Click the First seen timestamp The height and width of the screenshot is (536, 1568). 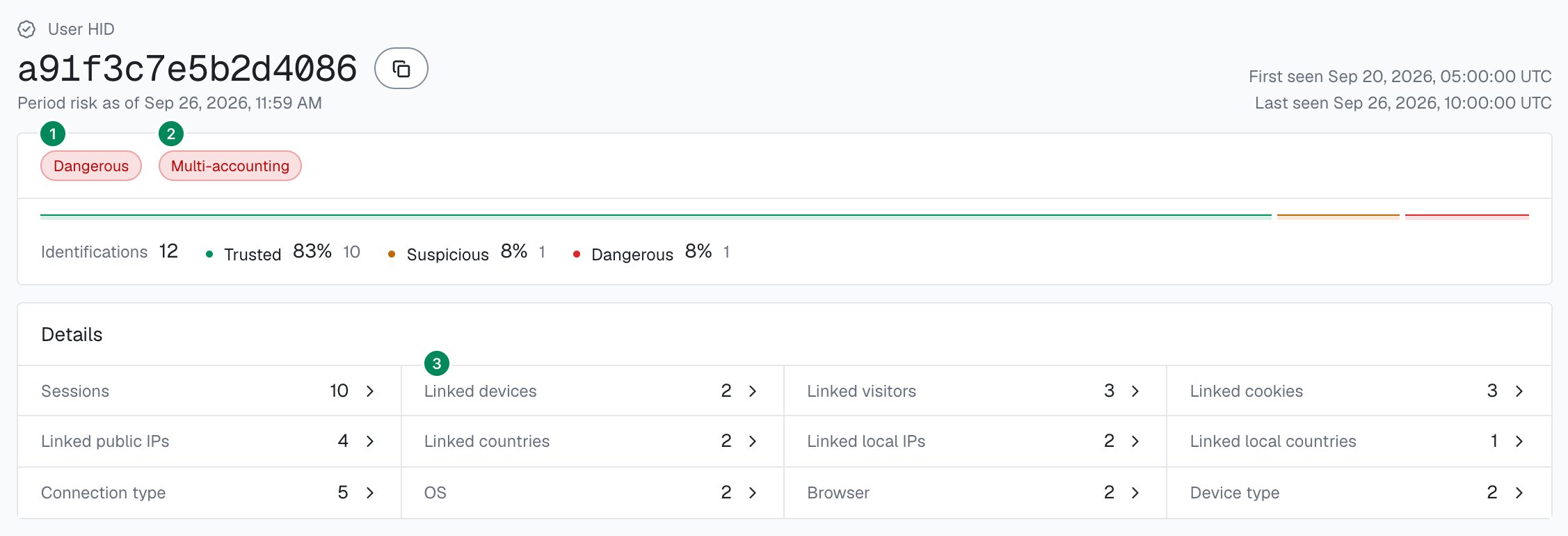coord(1400,77)
